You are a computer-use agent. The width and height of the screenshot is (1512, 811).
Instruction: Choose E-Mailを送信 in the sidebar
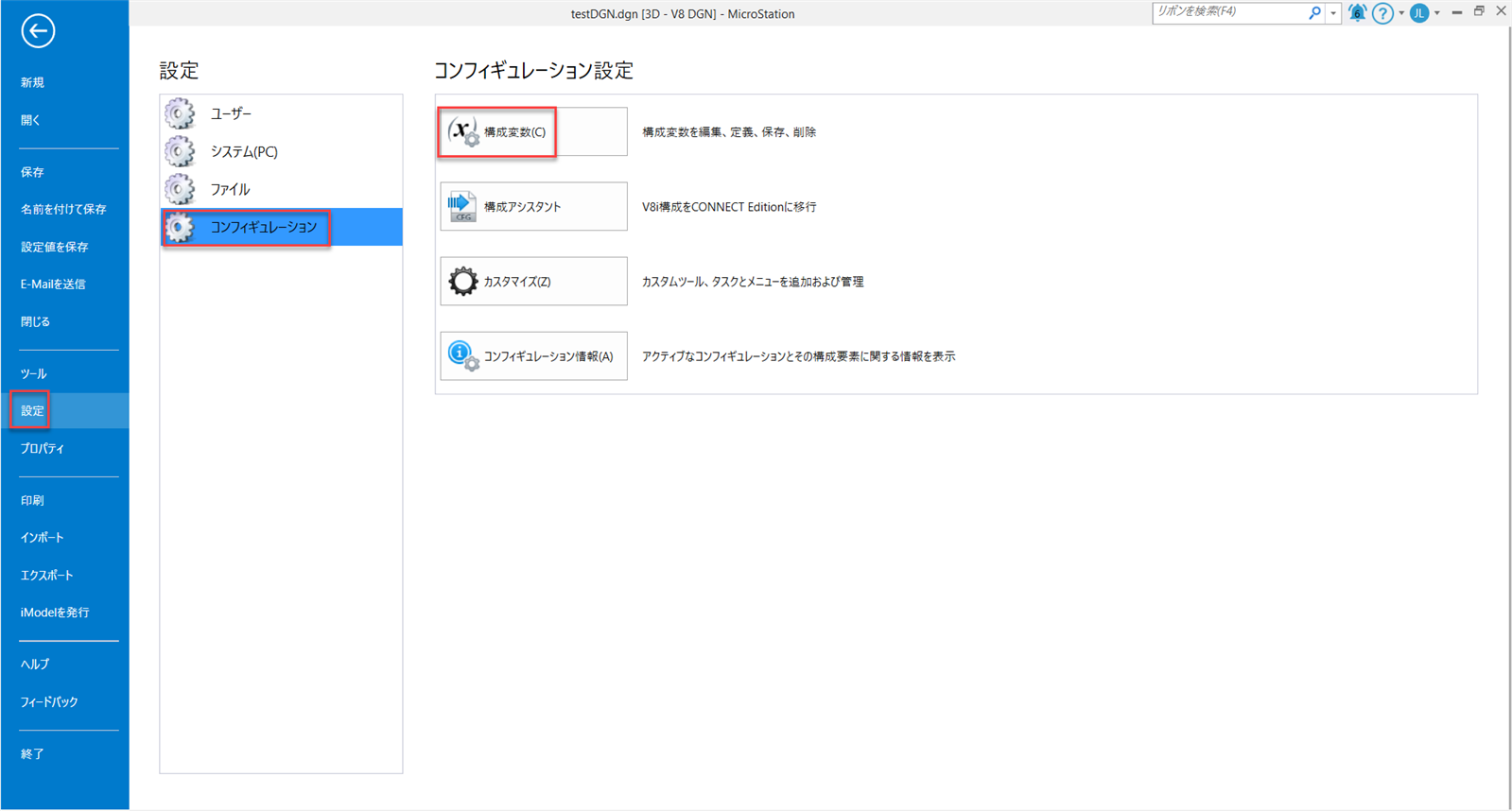click(65, 284)
